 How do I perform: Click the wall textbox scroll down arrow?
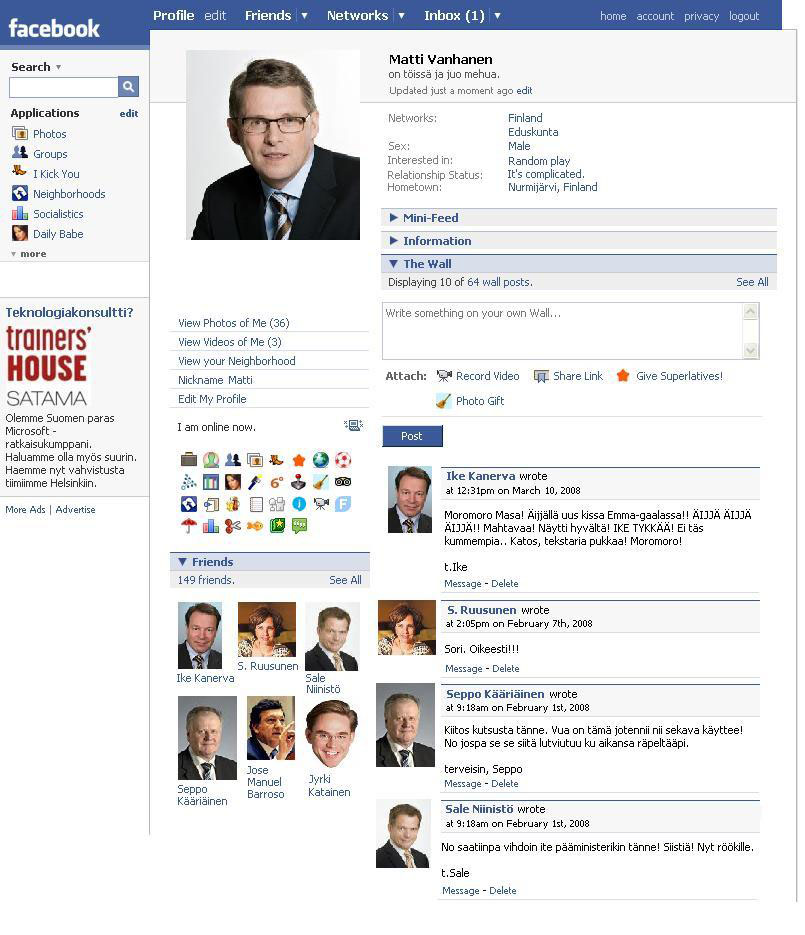click(x=751, y=351)
